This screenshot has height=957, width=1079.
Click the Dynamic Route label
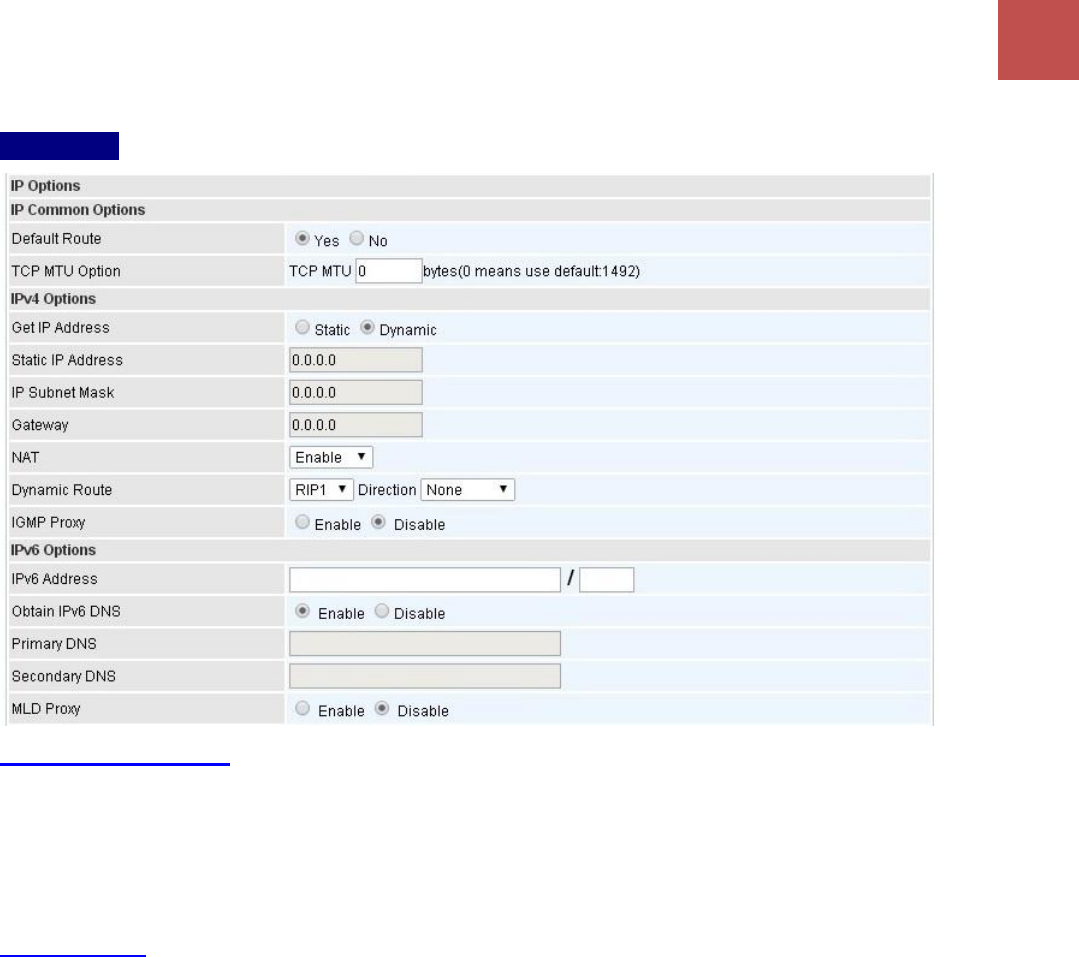pos(62,490)
